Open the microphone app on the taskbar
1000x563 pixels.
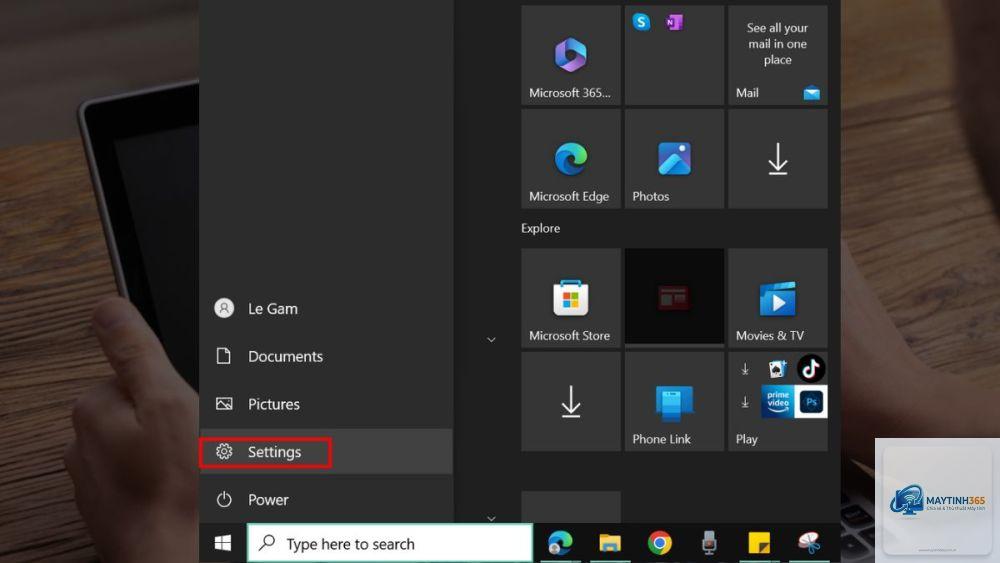coord(709,543)
